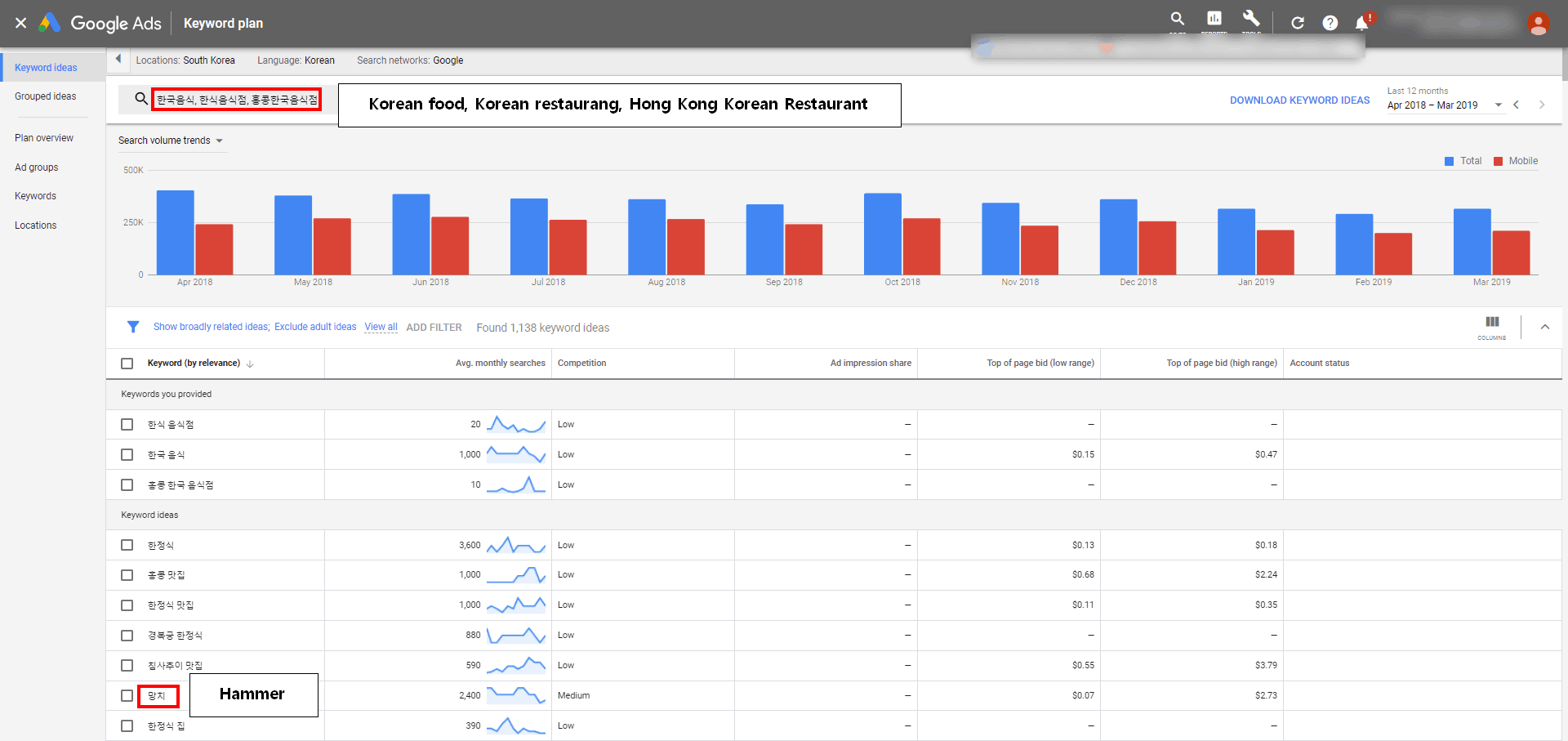
Task: Check the 망치 keyword row
Action: pyautogui.click(x=127, y=695)
